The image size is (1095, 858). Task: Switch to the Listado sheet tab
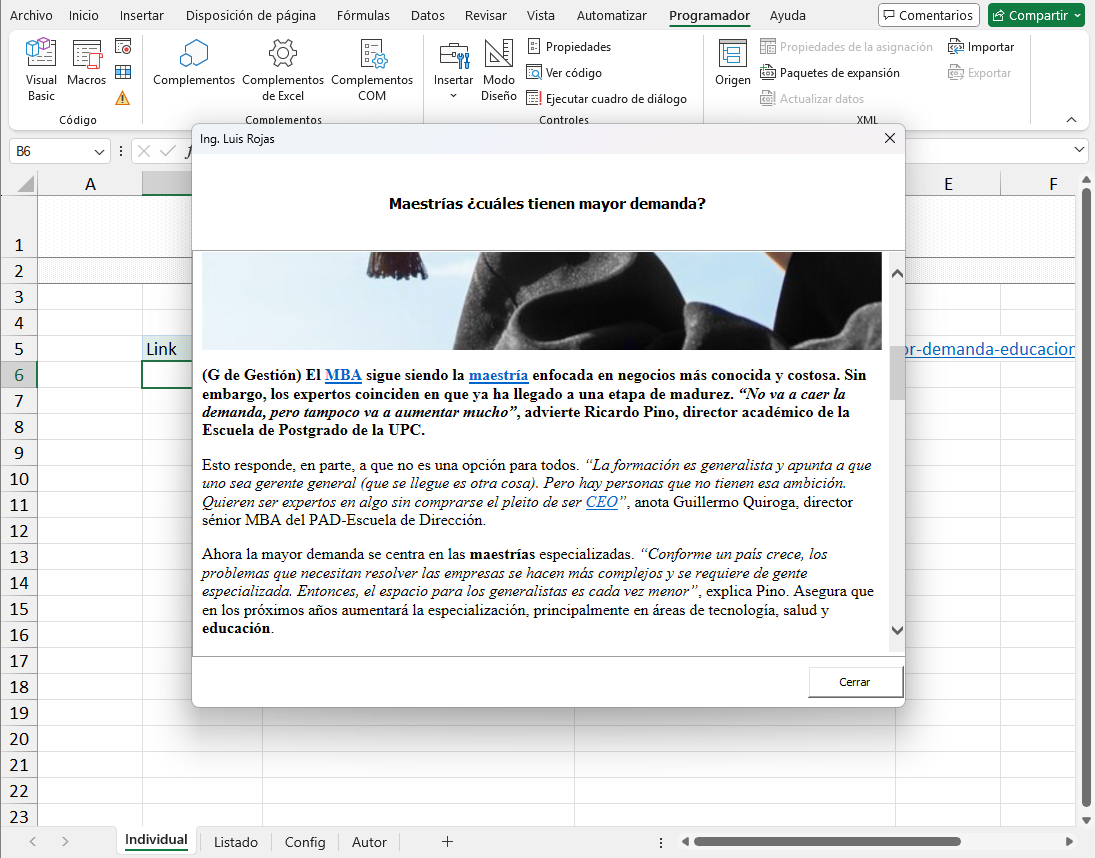point(236,842)
